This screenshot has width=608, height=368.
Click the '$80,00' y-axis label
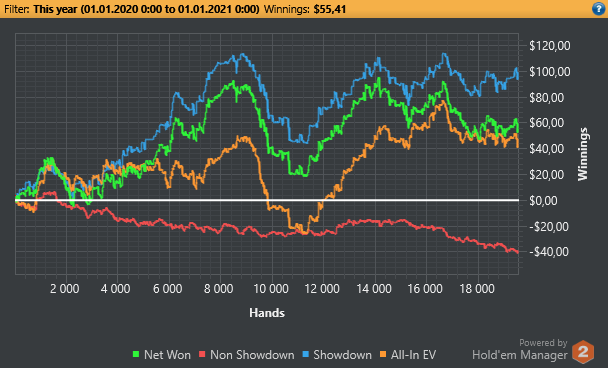click(x=546, y=98)
